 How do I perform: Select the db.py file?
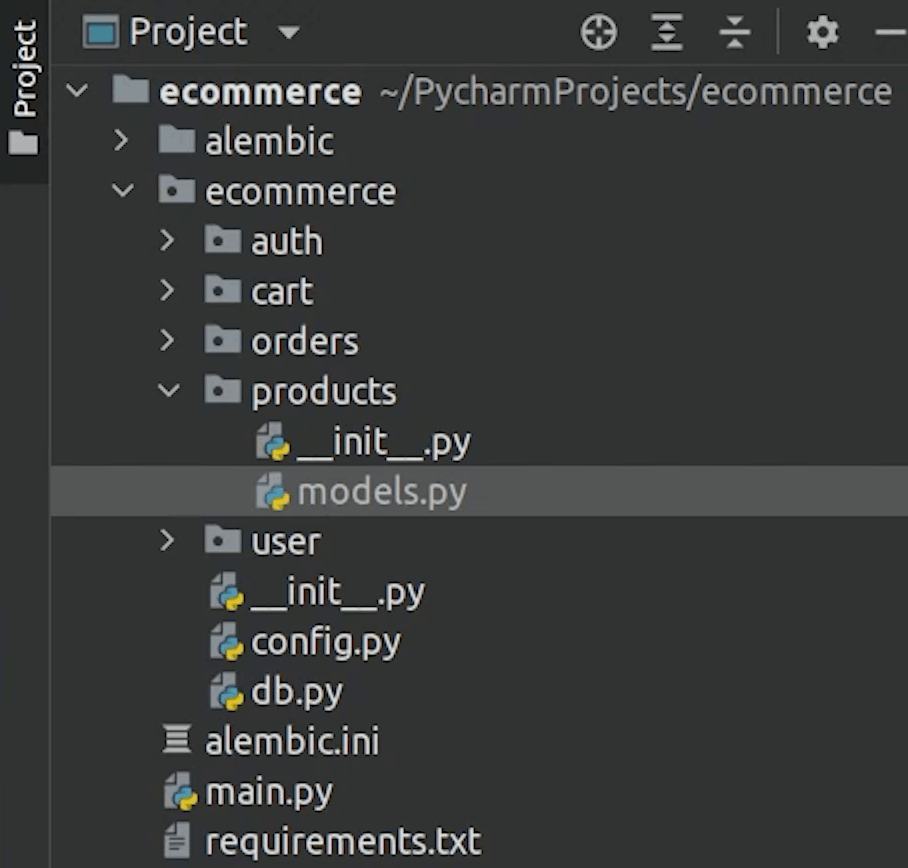tap(297, 692)
